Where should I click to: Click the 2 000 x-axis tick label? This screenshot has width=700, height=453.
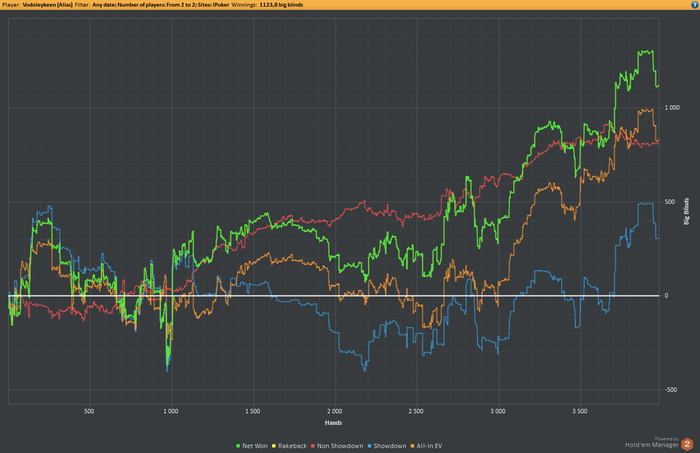tap(334, 411)
